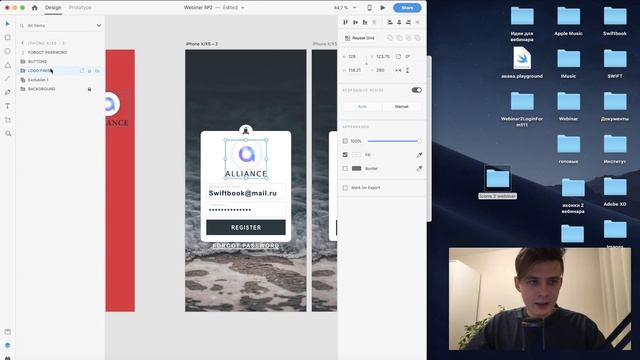Open the Fill color swatch
640x360 pixels.
(x=356, y=155)
